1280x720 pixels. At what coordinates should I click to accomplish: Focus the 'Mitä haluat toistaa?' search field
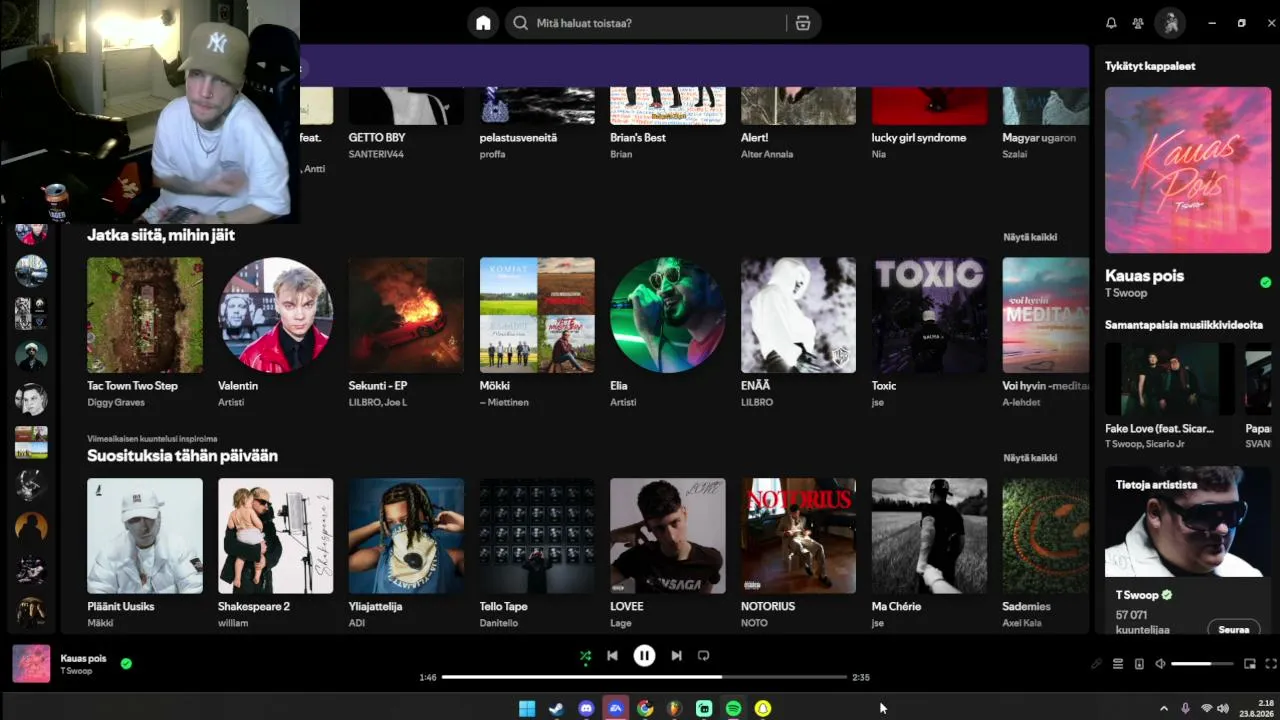tap(662, 23)
